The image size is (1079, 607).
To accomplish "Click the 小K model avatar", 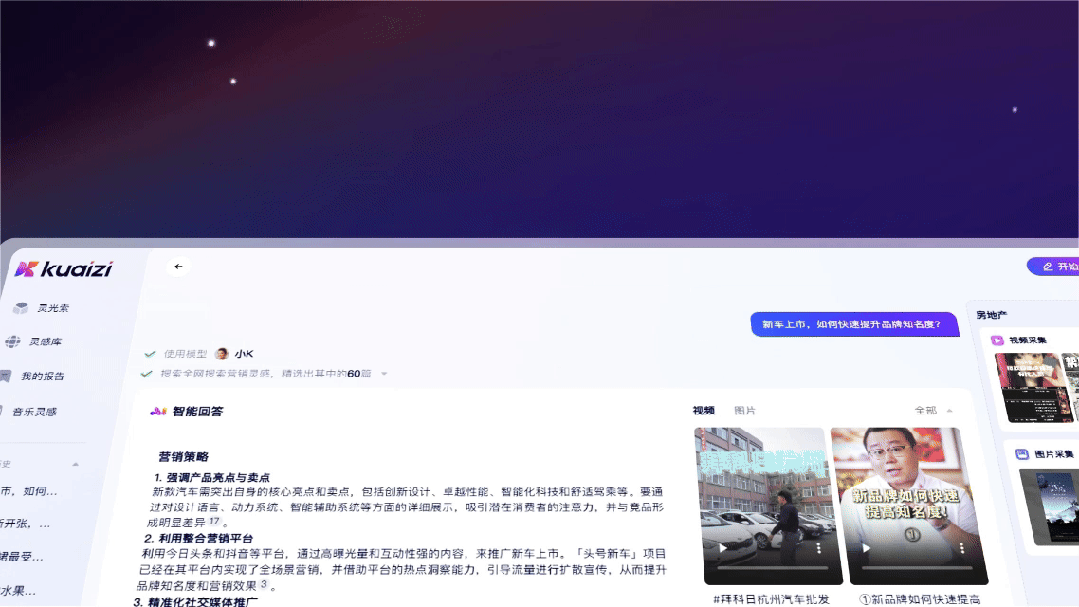I will click(x=222, y=354).
